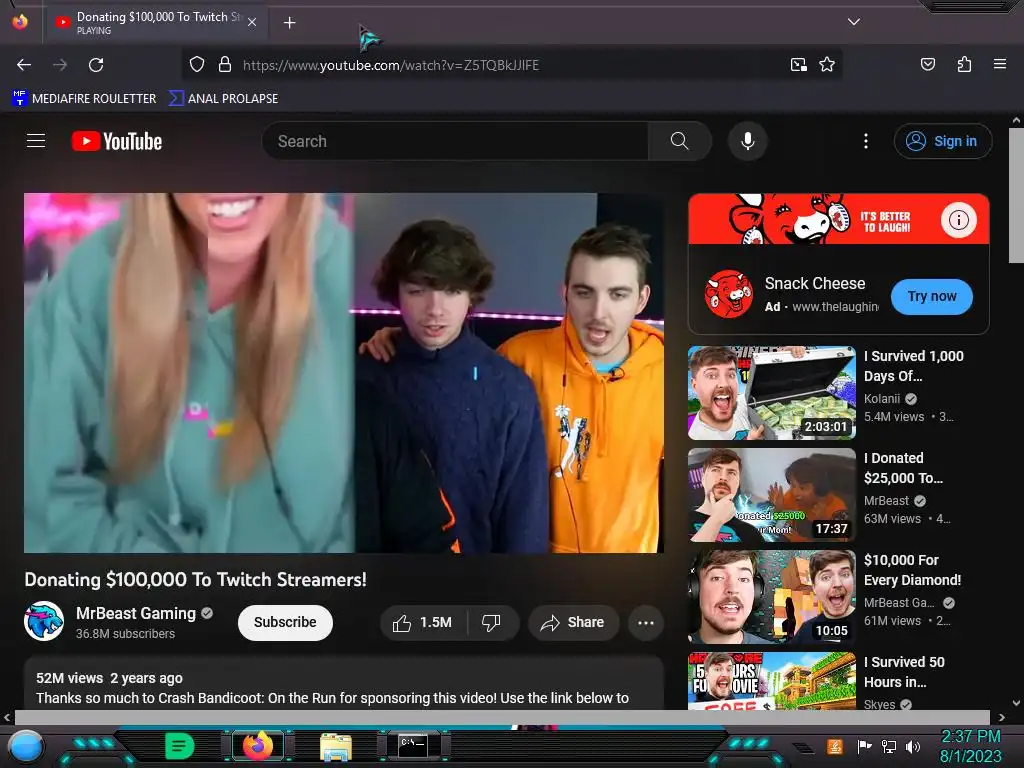Open the Firefox application hamburger menu
The height and width of the screenshot is (768, 1024).
click(x=999, y=64)
